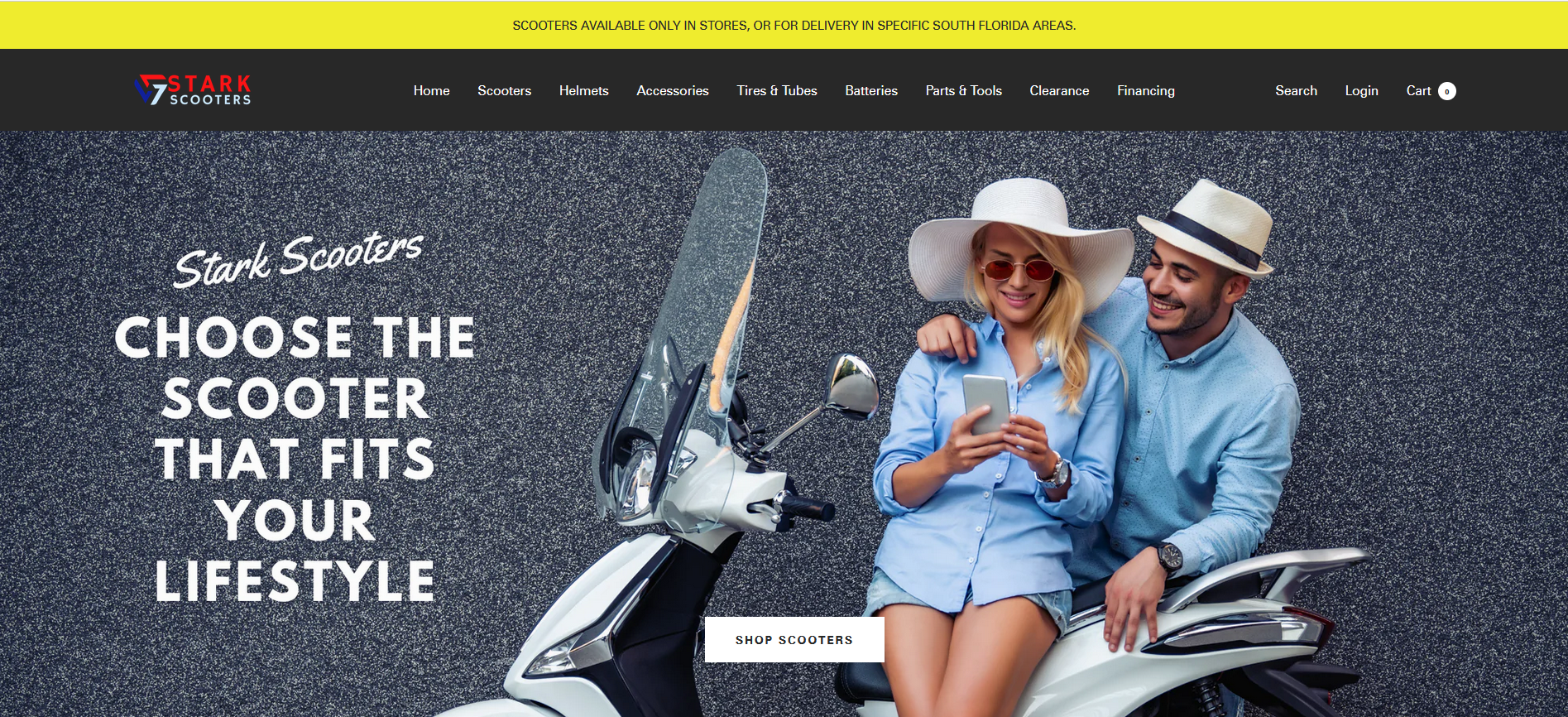View Clearance items
The image size is (1568, 717).
click(1059, 91)
